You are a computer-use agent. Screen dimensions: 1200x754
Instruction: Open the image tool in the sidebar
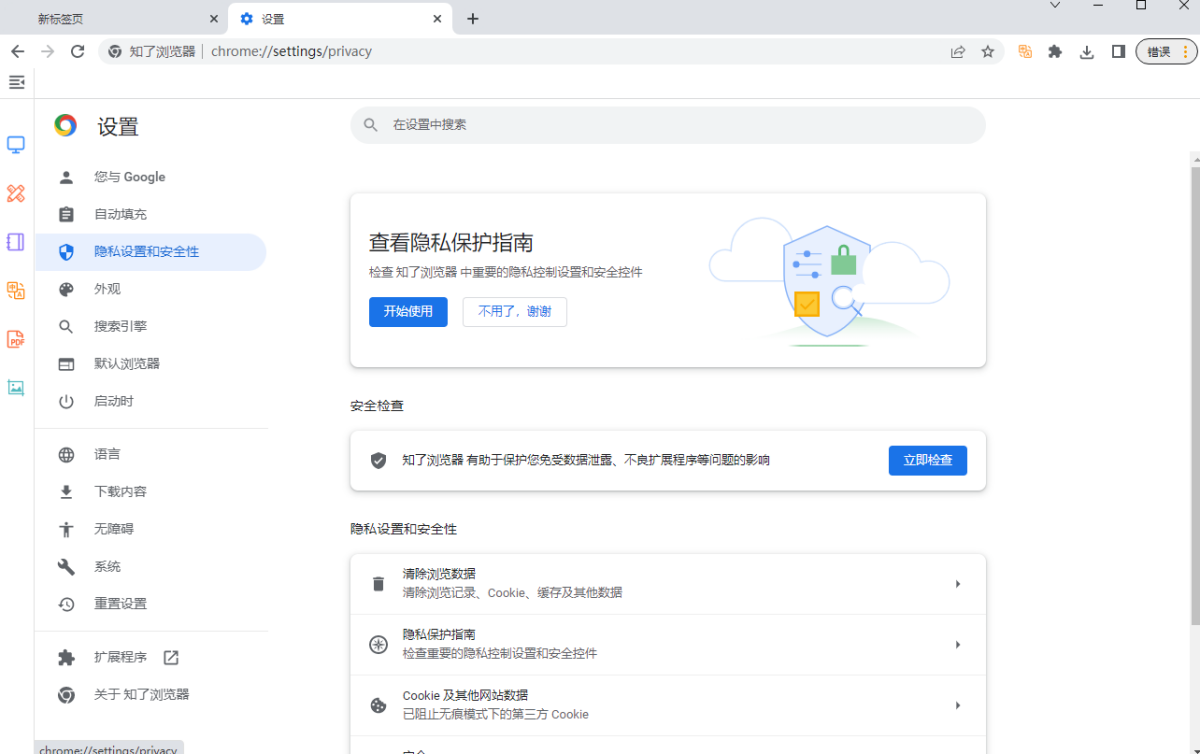click(15, 387)
